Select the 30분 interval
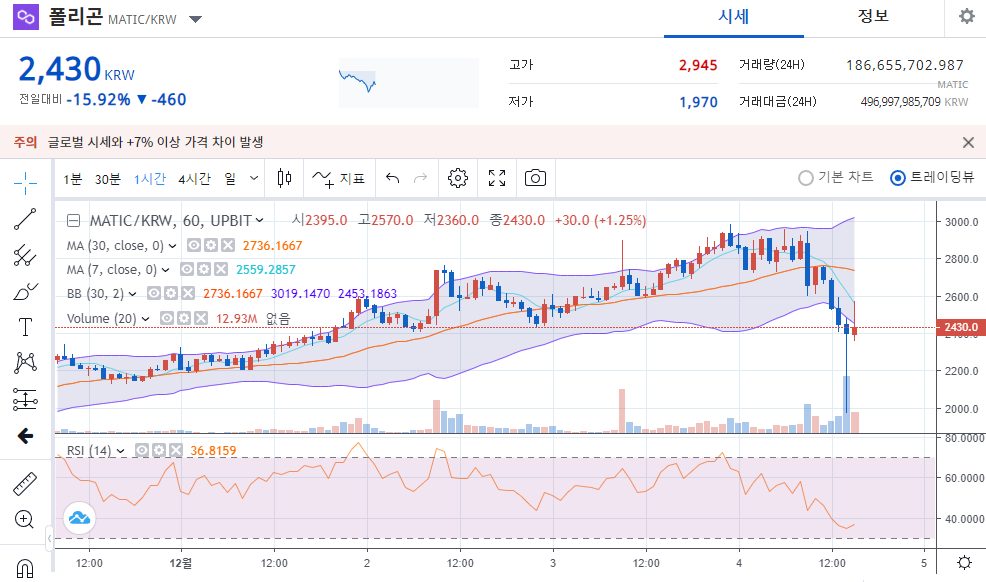Viewport: 986px width, 582px height. pyautogui.click(x=108, y=179)
